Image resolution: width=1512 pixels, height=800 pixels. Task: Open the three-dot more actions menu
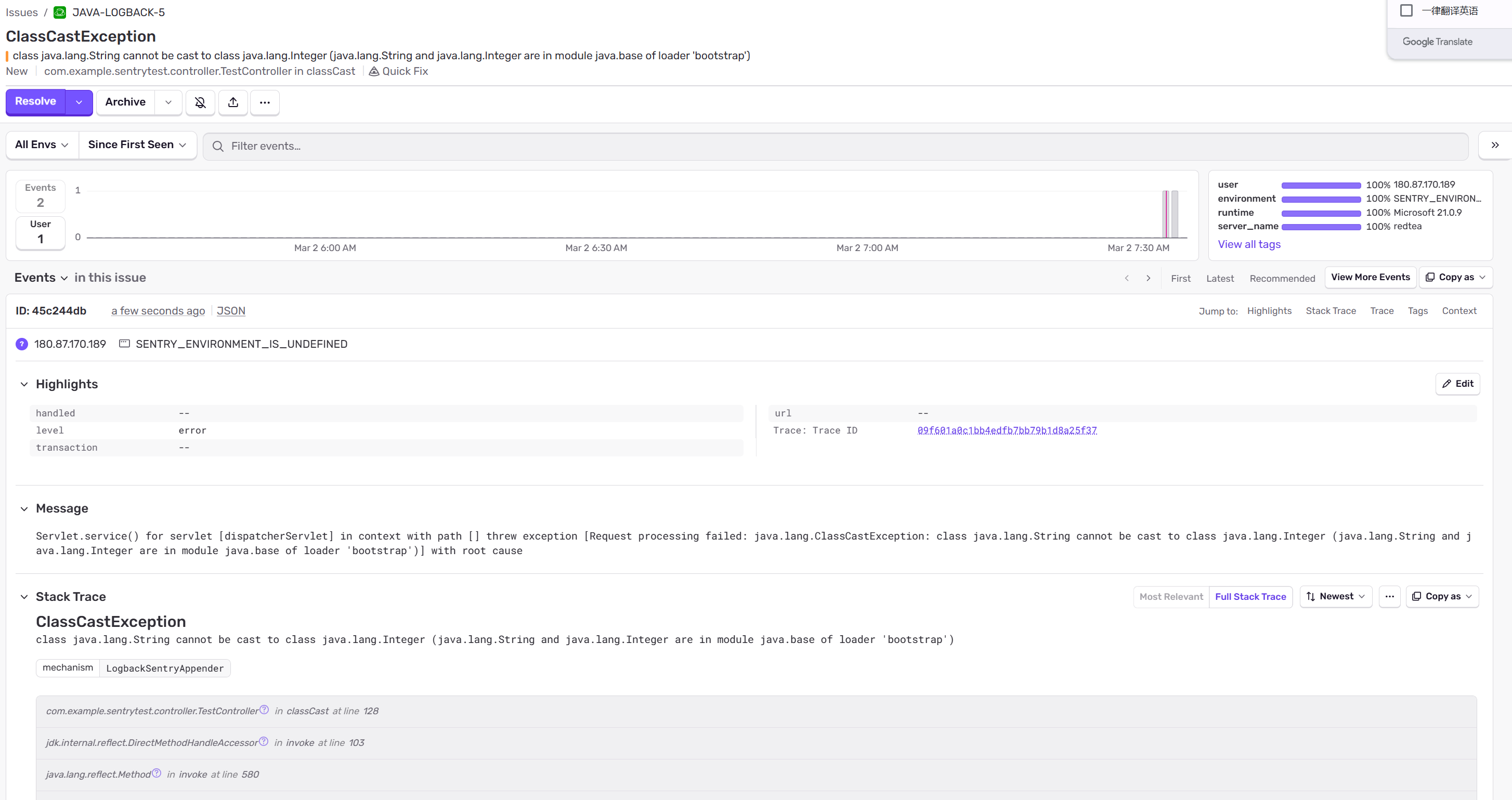pos(265,103)
